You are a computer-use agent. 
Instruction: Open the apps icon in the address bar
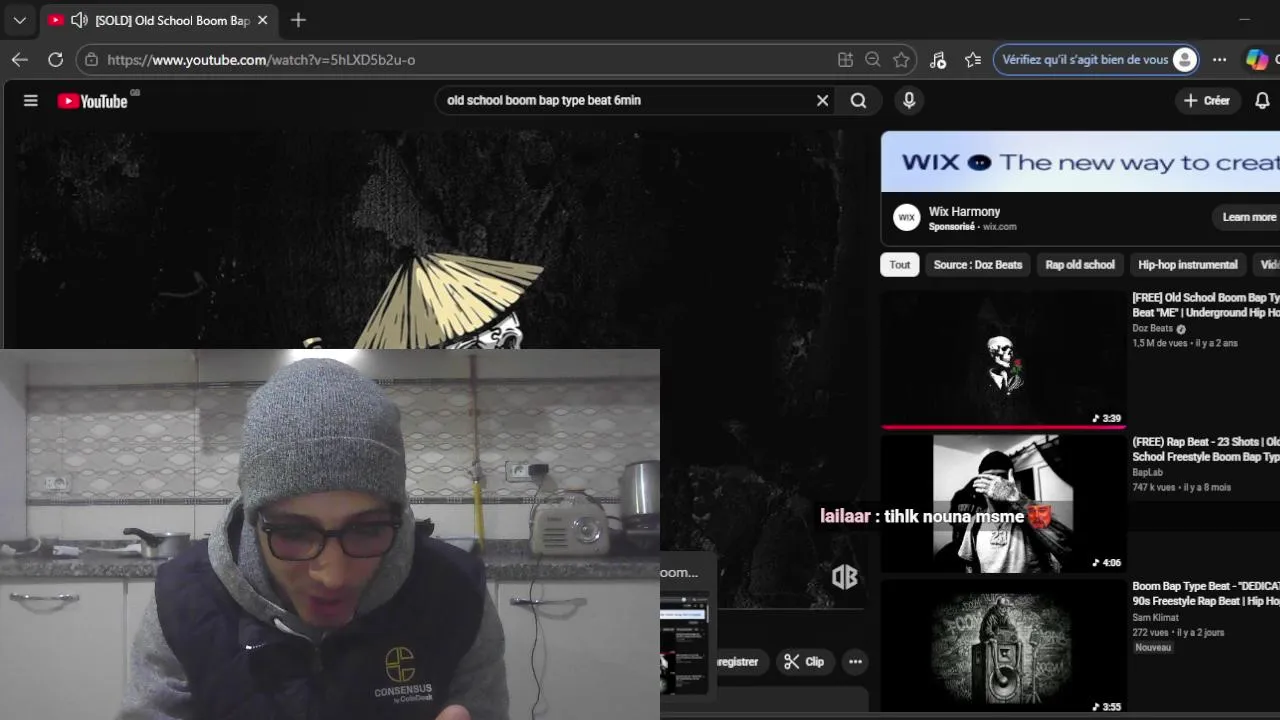pos(845,60)
